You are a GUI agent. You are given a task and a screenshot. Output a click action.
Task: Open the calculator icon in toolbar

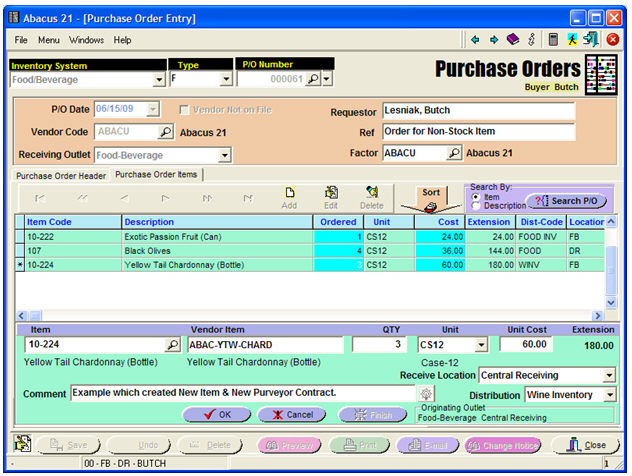(553, 40)
